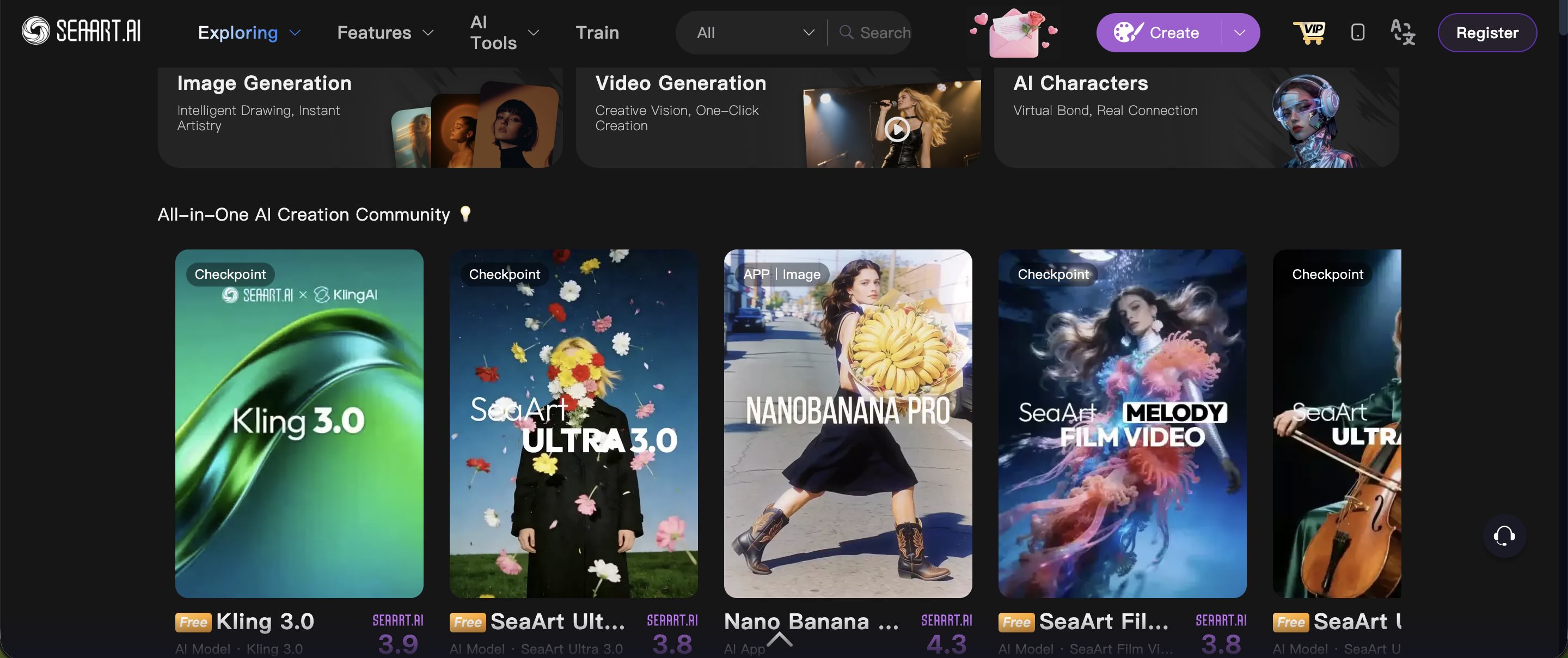Click the Register button

point(1487,32)
